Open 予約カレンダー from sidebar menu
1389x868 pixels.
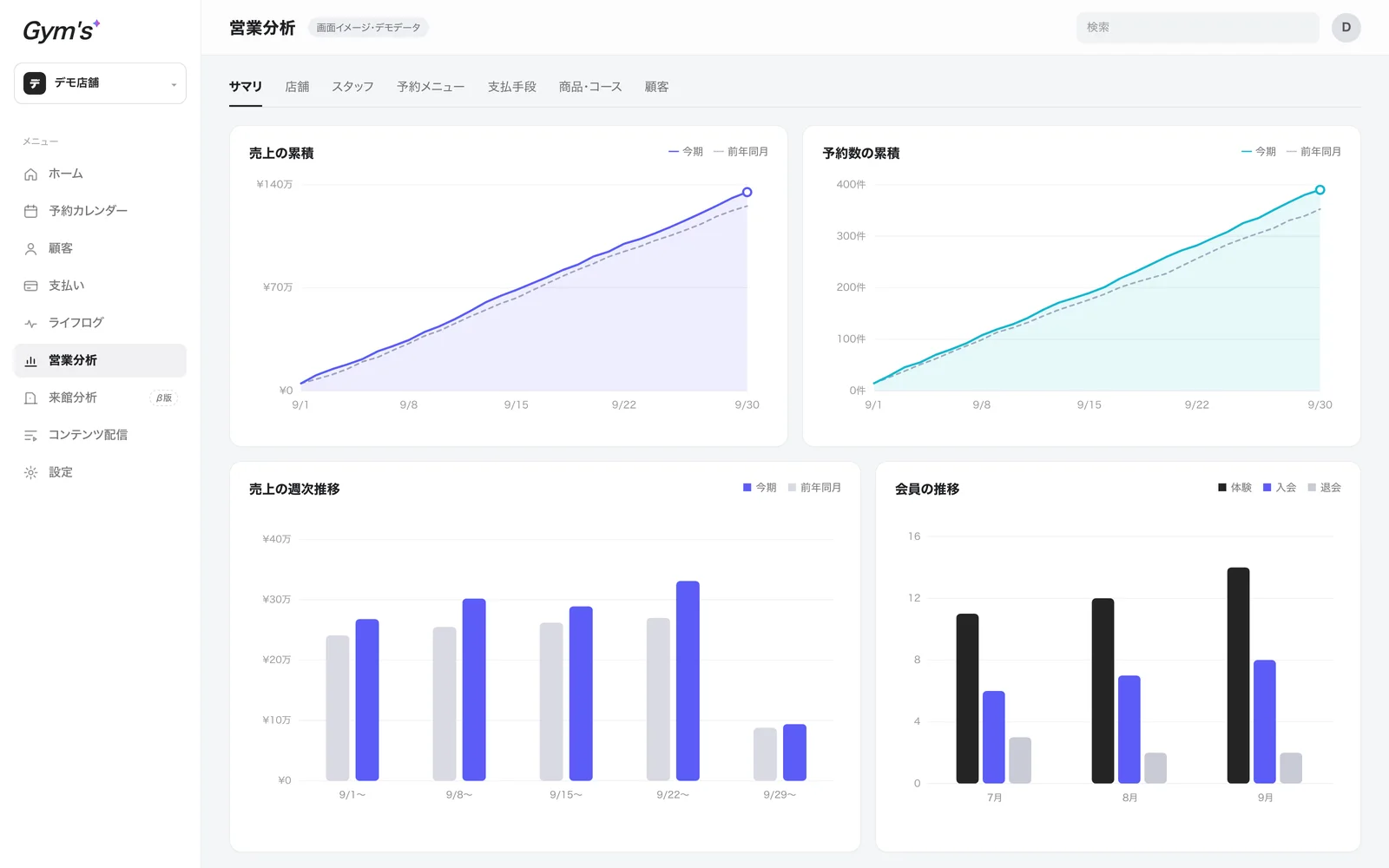100,211
